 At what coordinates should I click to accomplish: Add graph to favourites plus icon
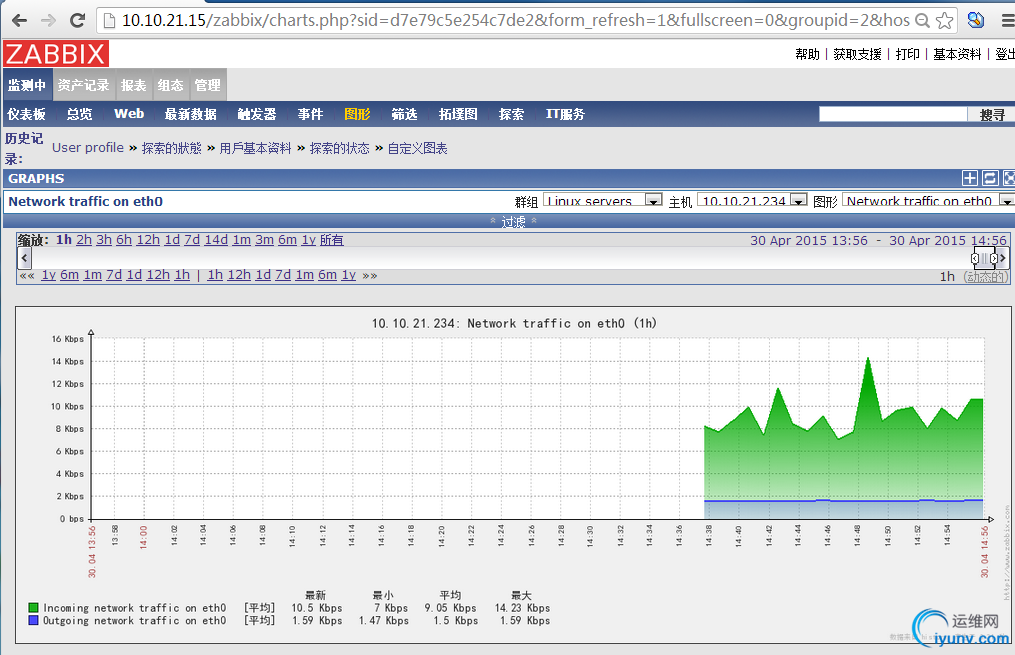(x=970, y=179)
